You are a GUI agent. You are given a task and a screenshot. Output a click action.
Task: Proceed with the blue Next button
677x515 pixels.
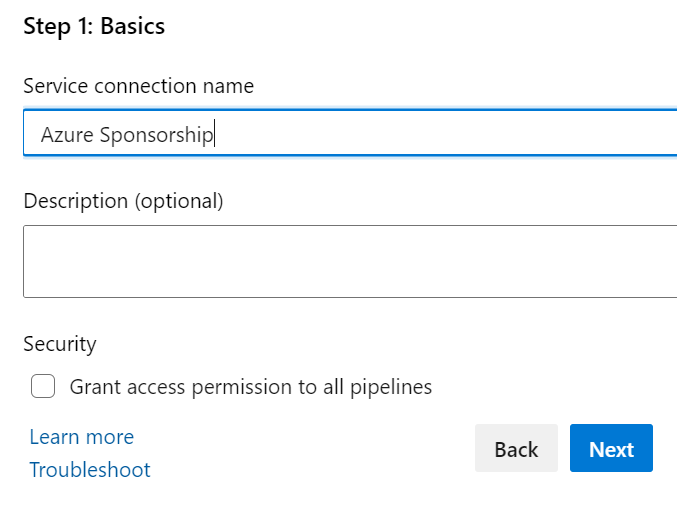tap(611, 448)
